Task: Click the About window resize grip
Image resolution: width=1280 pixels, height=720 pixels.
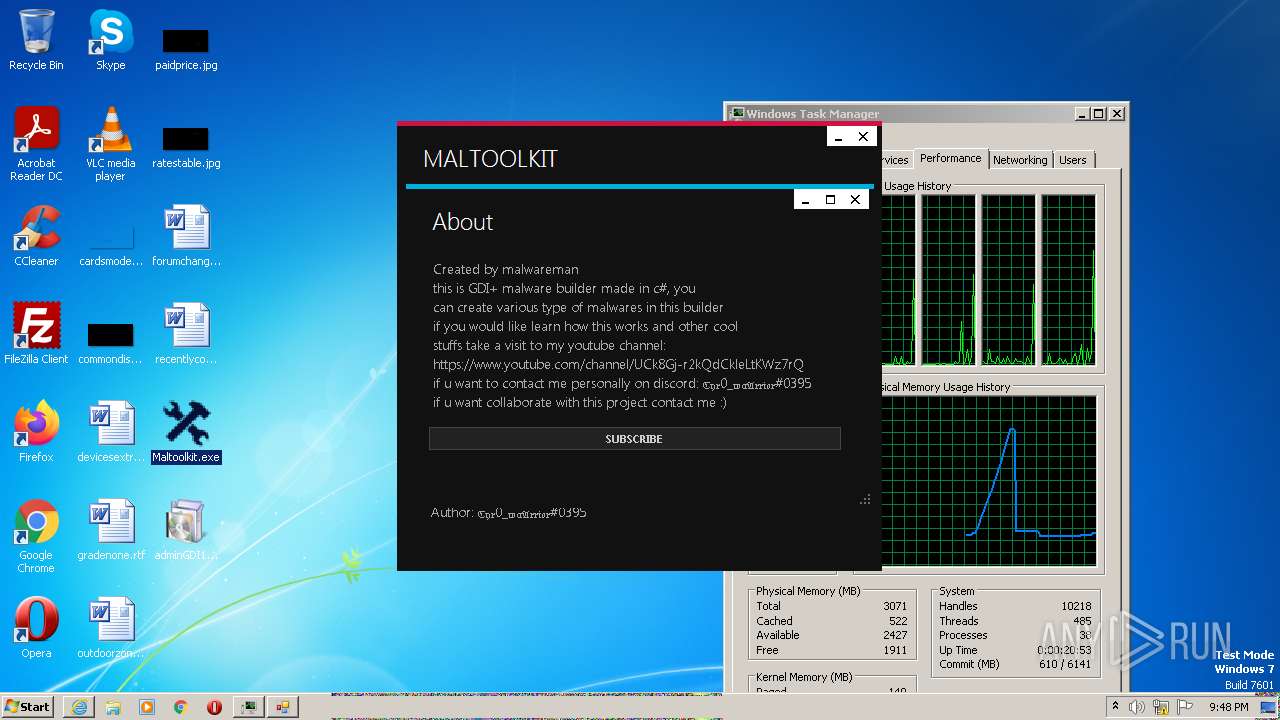Action: click(865, 499)
